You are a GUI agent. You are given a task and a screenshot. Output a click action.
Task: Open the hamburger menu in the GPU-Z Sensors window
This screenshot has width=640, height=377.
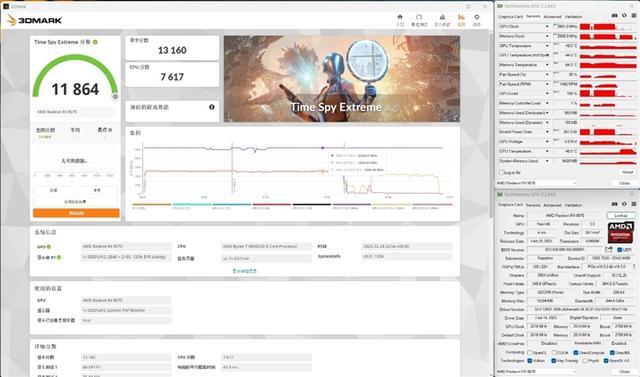coord(634,16)
